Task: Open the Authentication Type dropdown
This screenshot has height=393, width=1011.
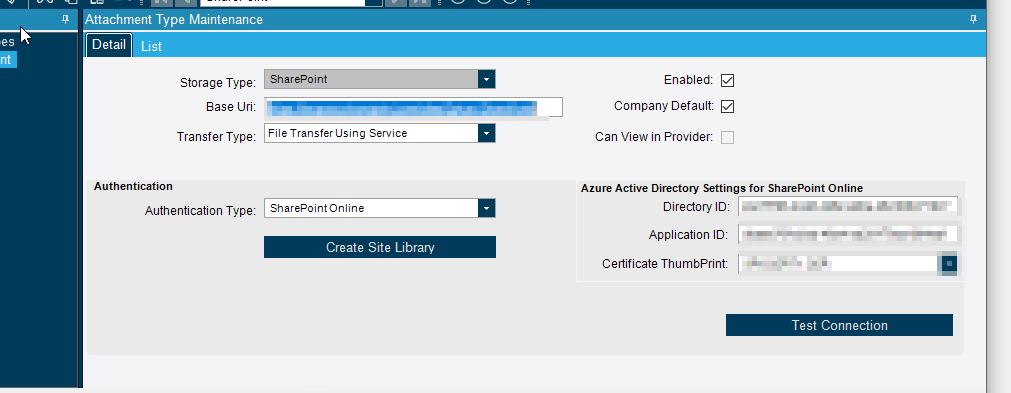Action: [x=487, y=209]
